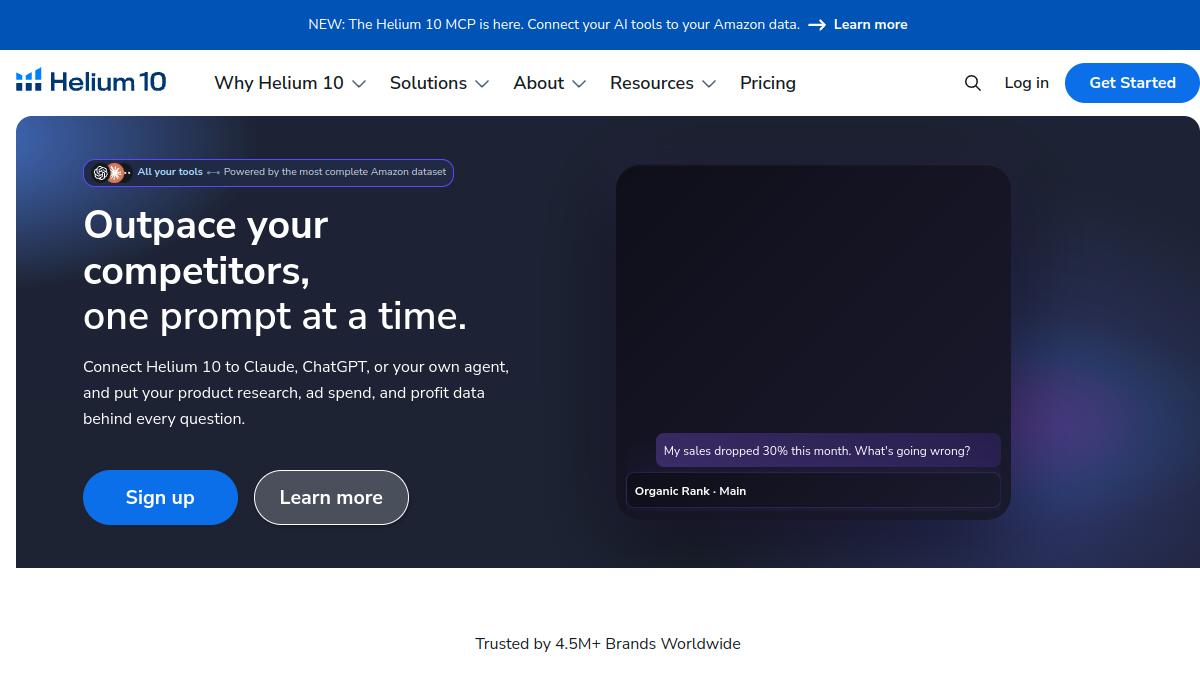Click the Connect Helium 10 to Claude paragraph

[296, 393]
